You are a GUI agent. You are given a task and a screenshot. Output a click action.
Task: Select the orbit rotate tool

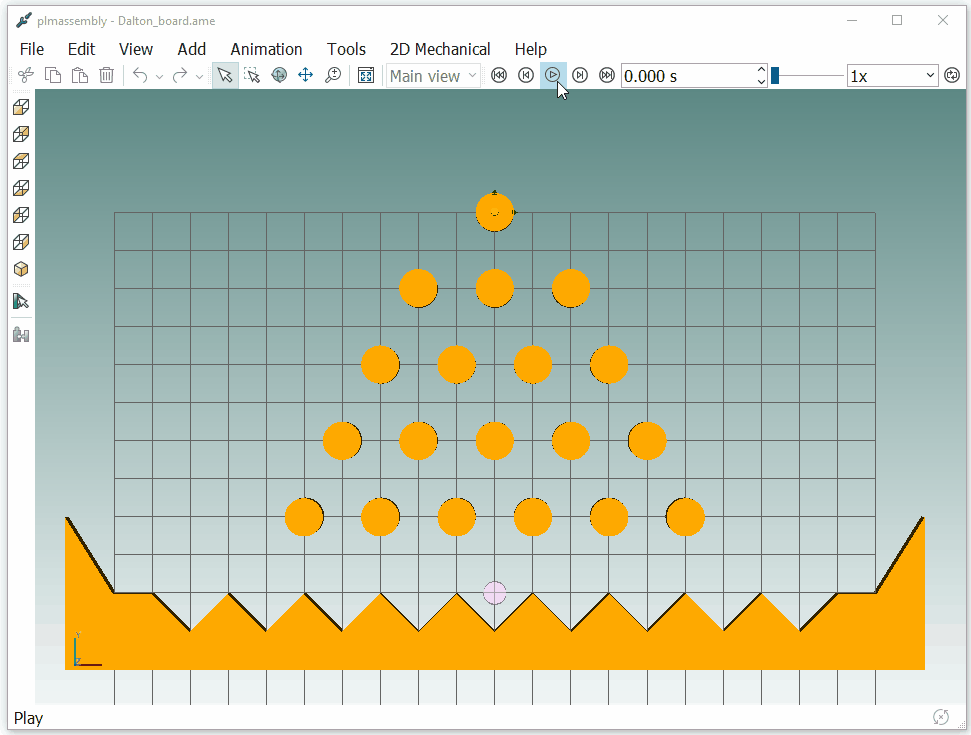coord(279,75)
